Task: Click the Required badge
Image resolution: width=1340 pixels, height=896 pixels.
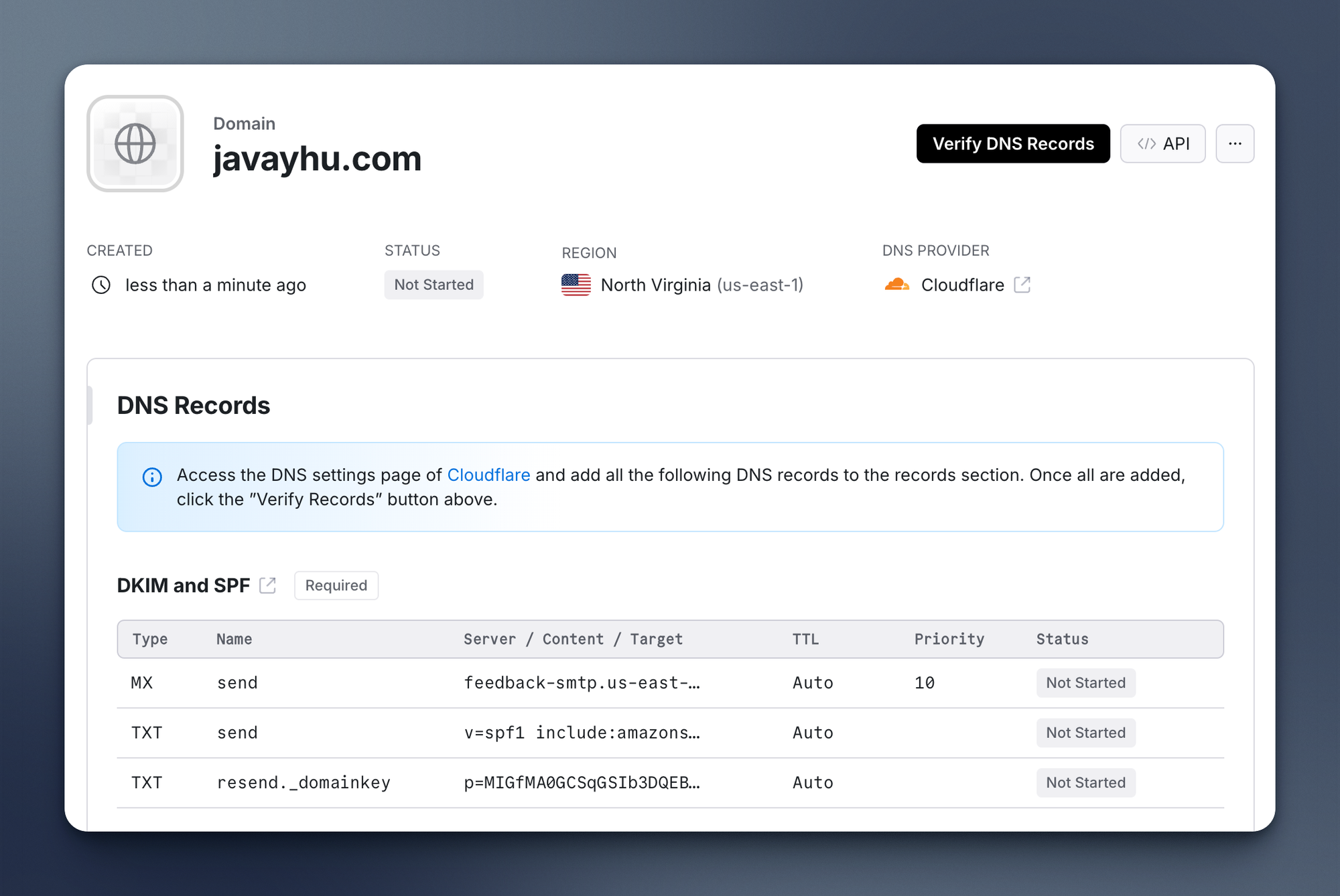Action: pos(336,585)
